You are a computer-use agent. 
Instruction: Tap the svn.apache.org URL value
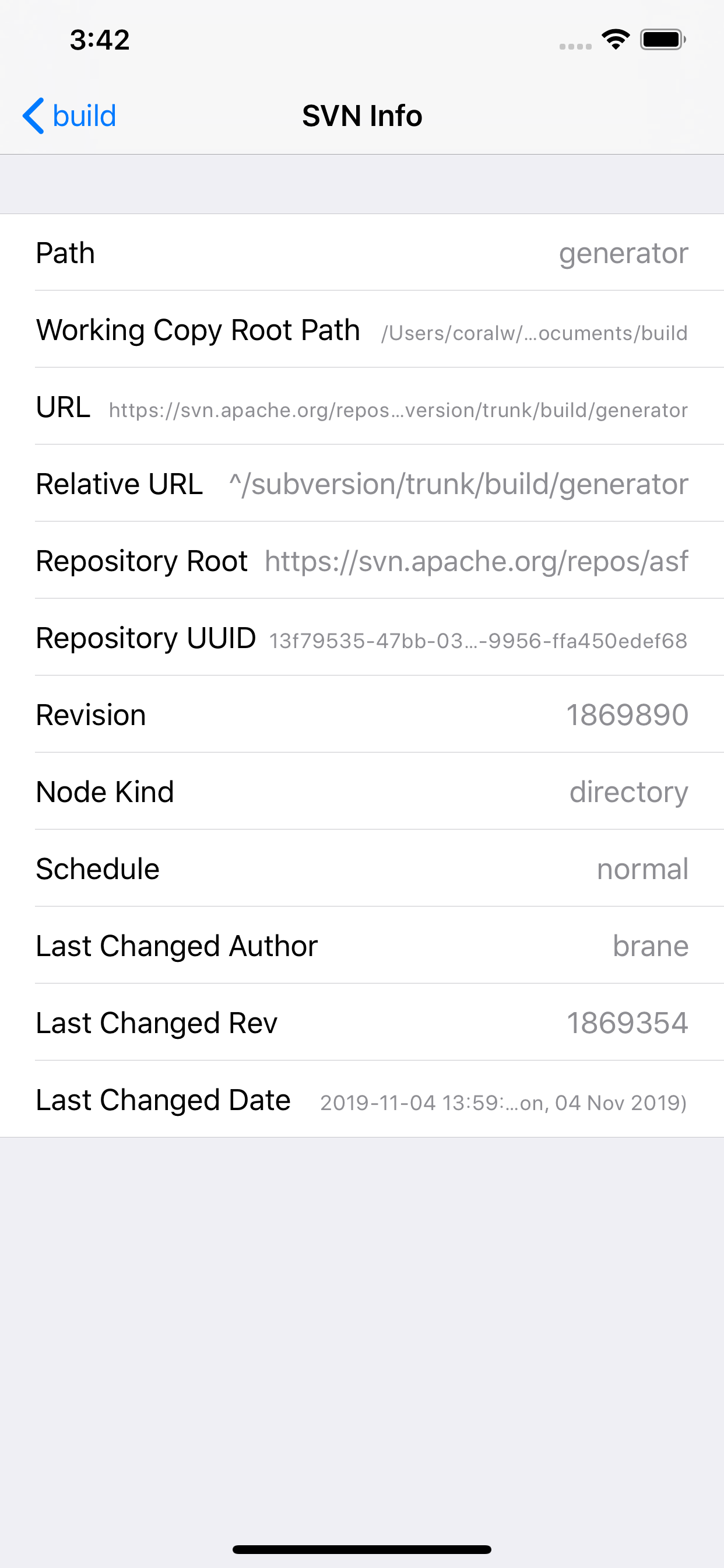(398, 410)
